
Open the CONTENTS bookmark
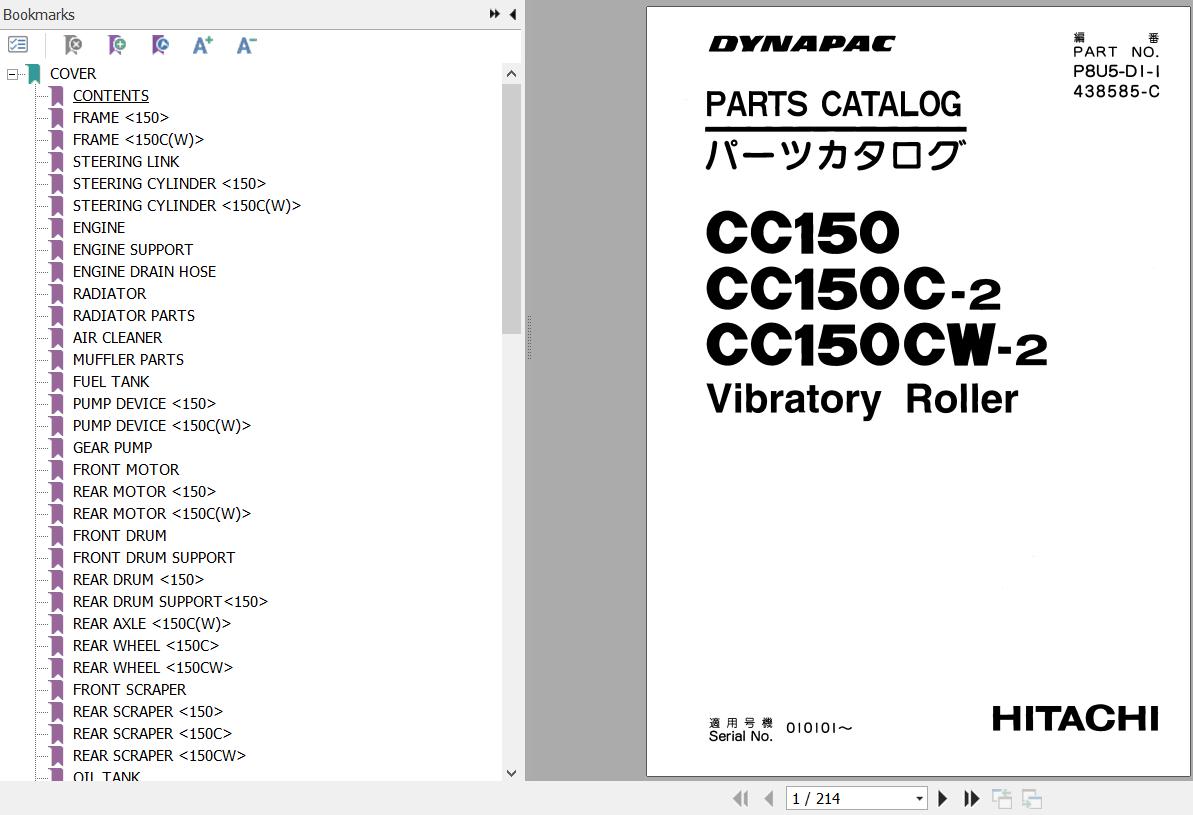click(x=110, y=96)
